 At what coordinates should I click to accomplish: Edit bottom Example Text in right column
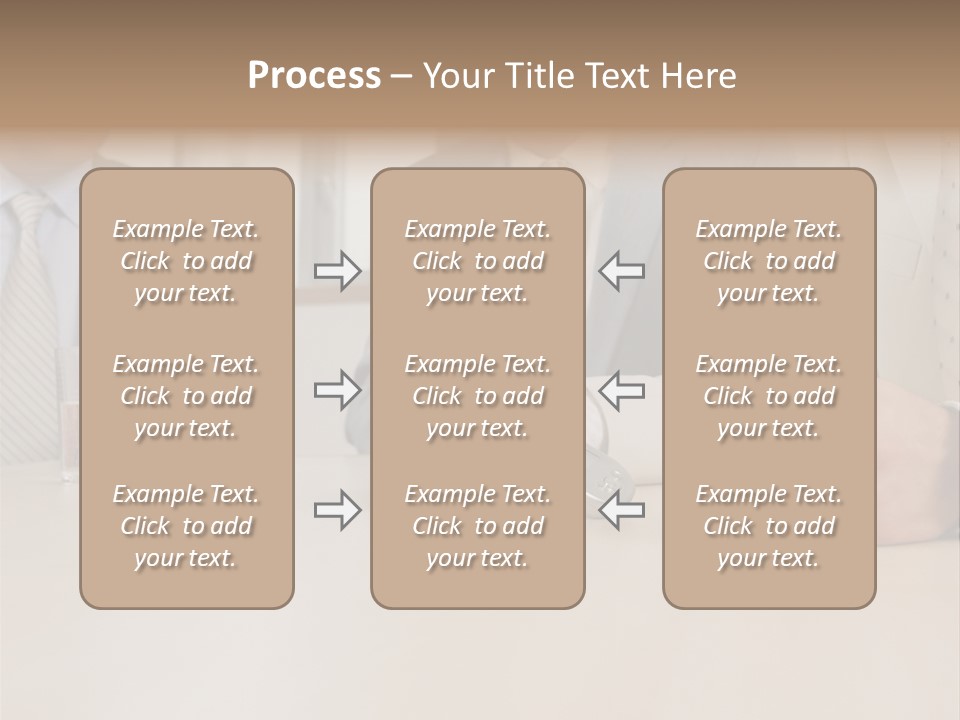[769, 526]
